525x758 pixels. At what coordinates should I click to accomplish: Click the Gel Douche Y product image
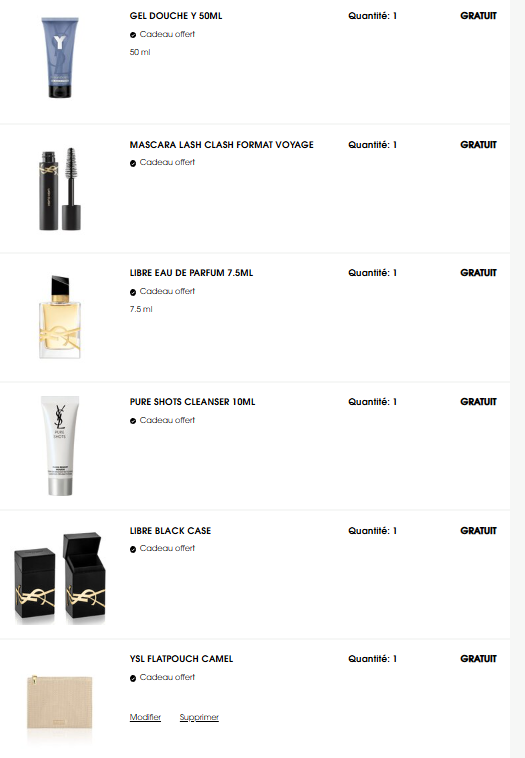pos(60,58)
